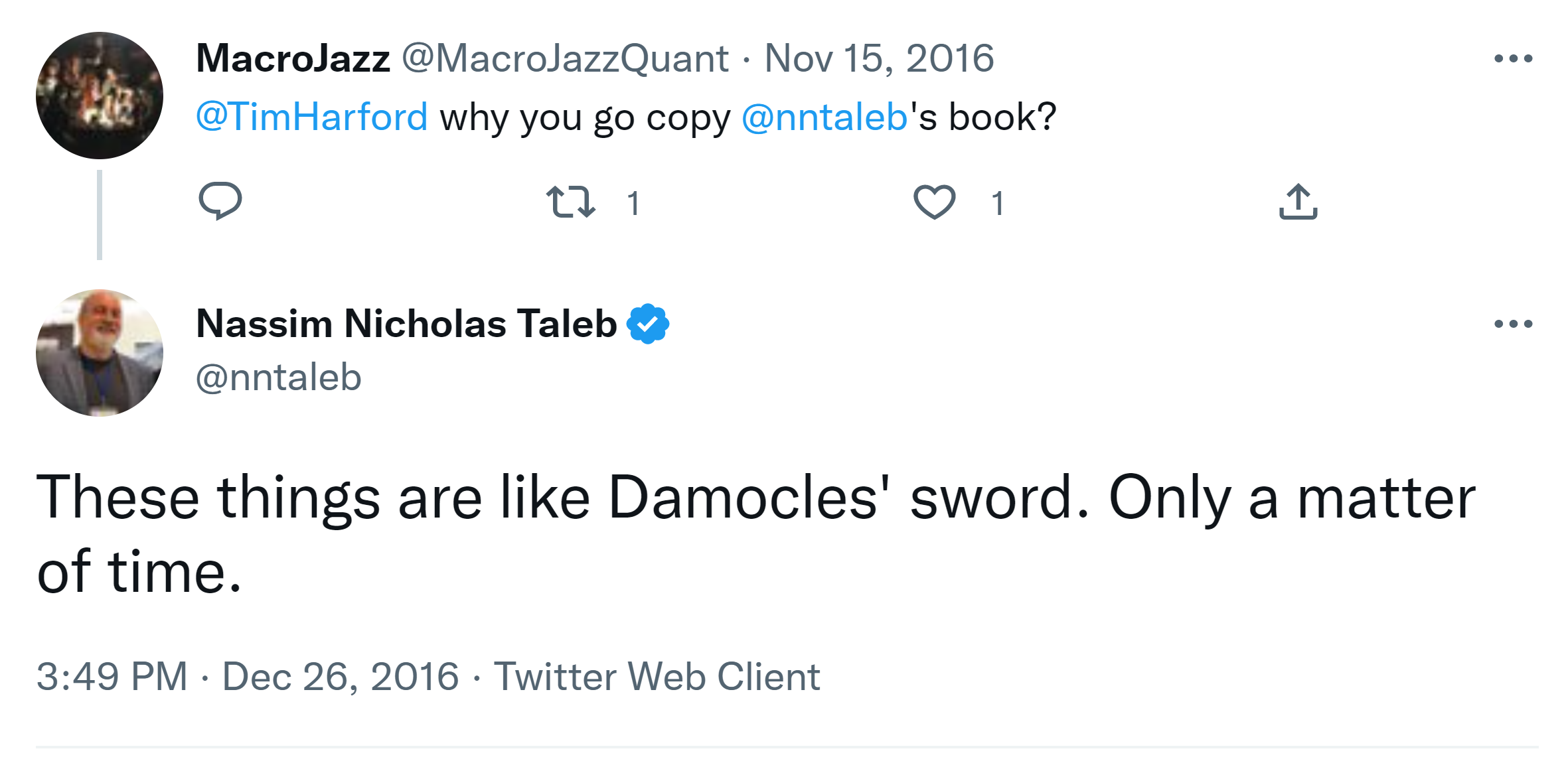Click the MacroJazz display name
Screen dimensions: 1568x773
pyautogui.click(x=293, y=58)
